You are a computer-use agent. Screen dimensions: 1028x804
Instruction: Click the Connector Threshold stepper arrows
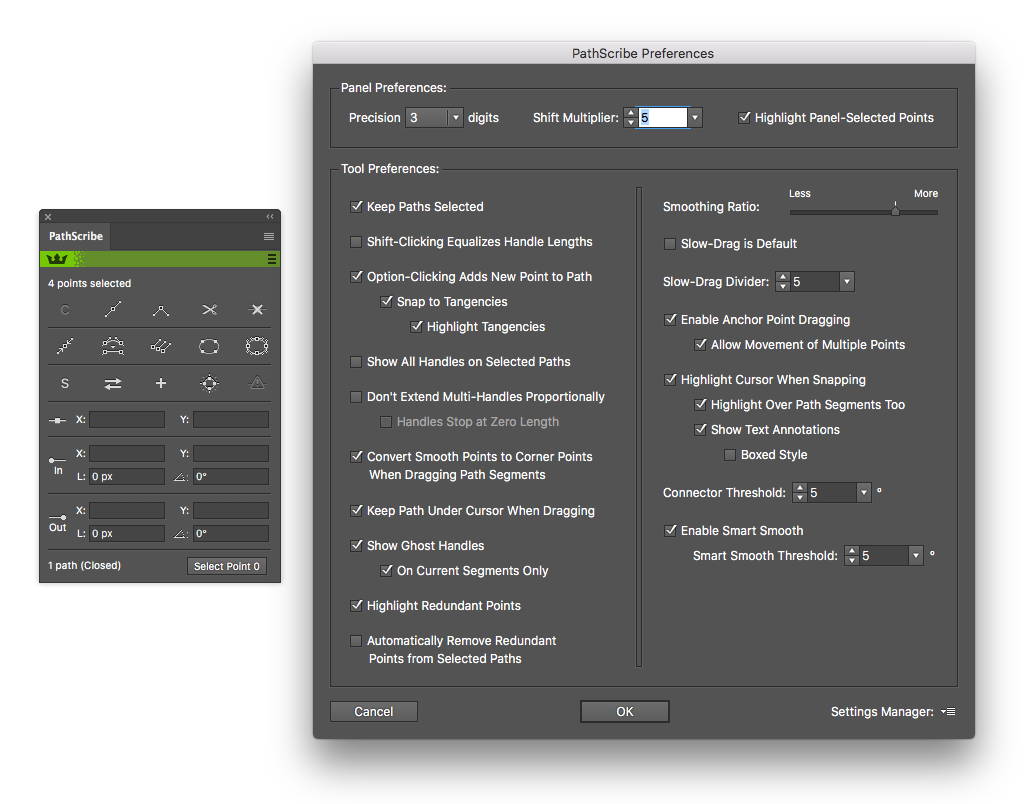pyautogui.click(x=800, y=492)
